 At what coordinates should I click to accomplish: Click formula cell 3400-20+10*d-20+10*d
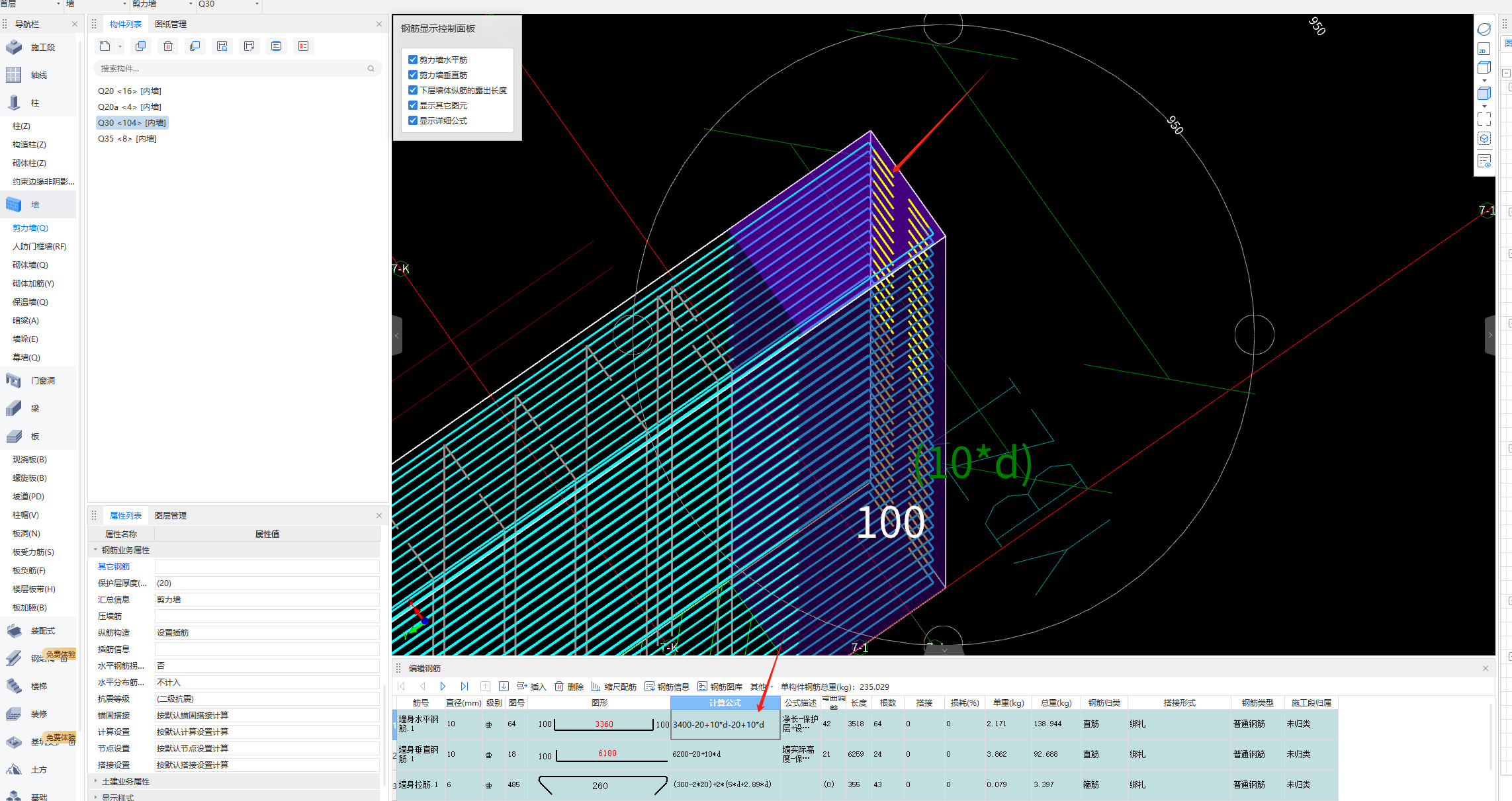pos(725,724)
